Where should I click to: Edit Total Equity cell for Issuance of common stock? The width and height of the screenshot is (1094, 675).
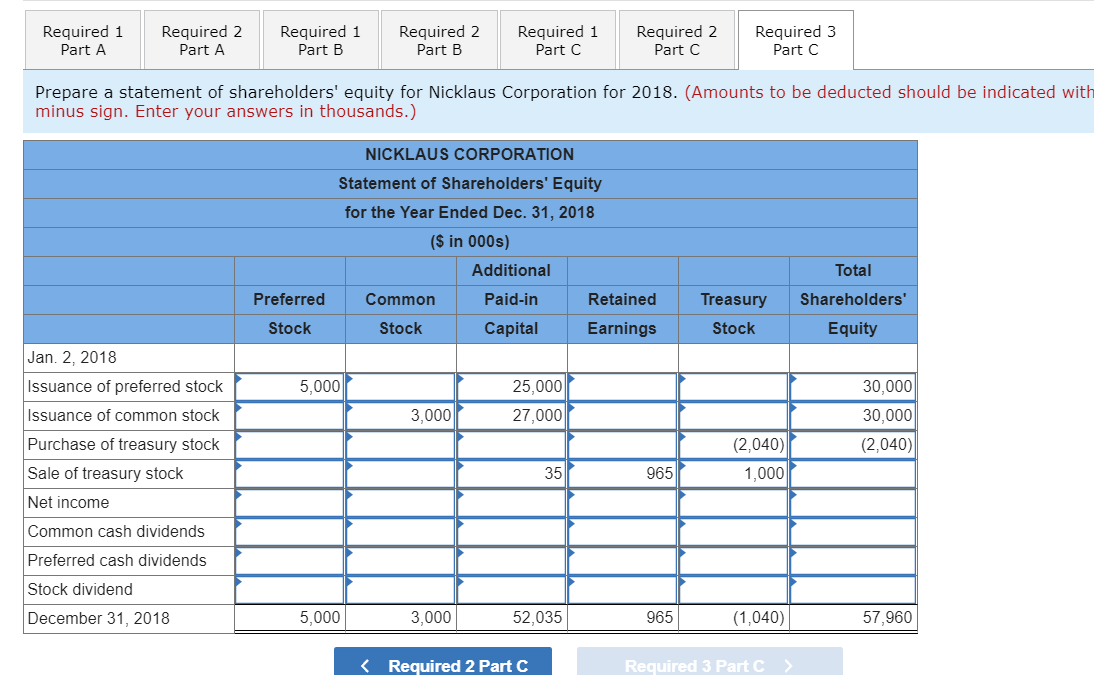pyautogui.click(x=853, y=416)
